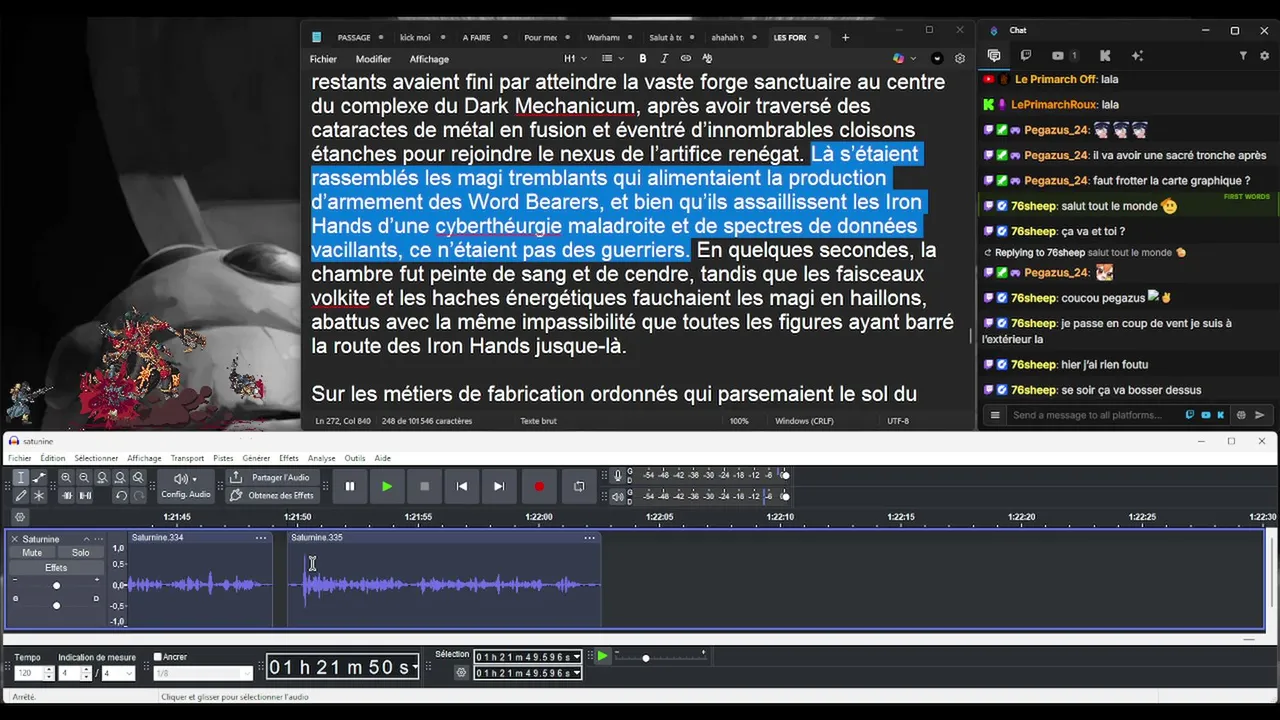The image size is (1280, 720).
Task: Click the Tempo value field
Action: pyautogui.click(x=28, y=673)
